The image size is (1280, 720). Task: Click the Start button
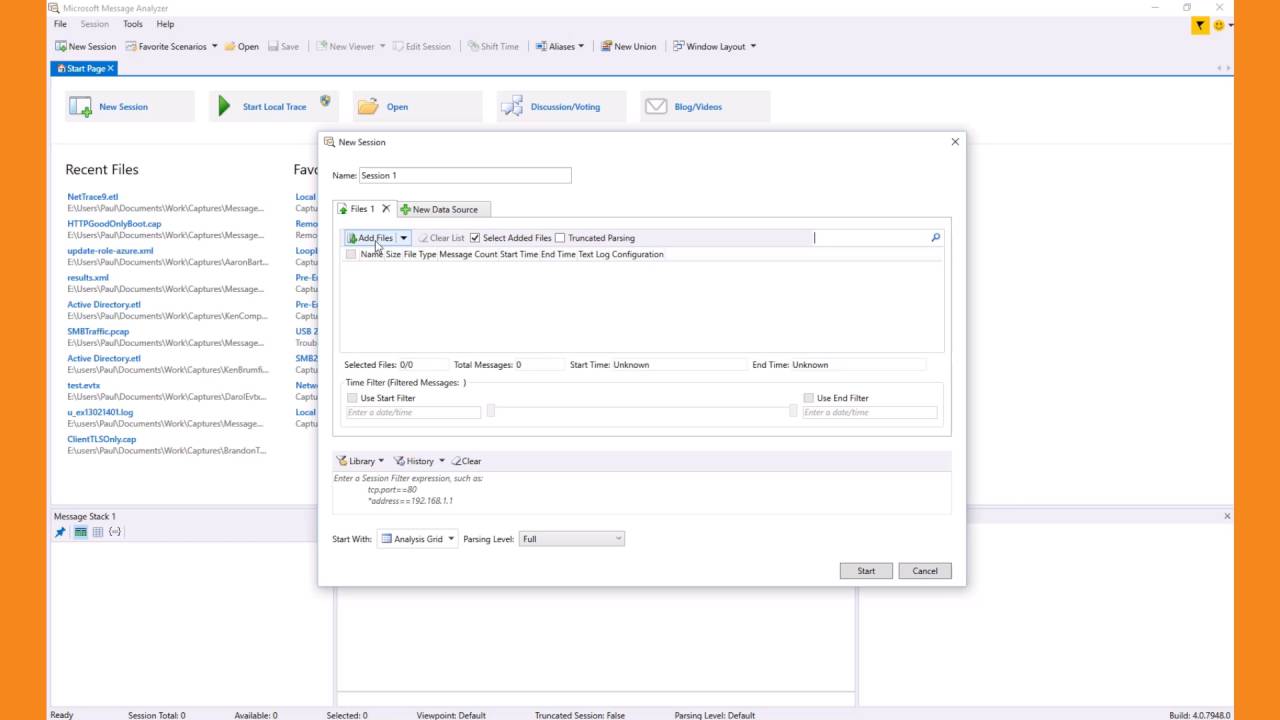(866, 571)
